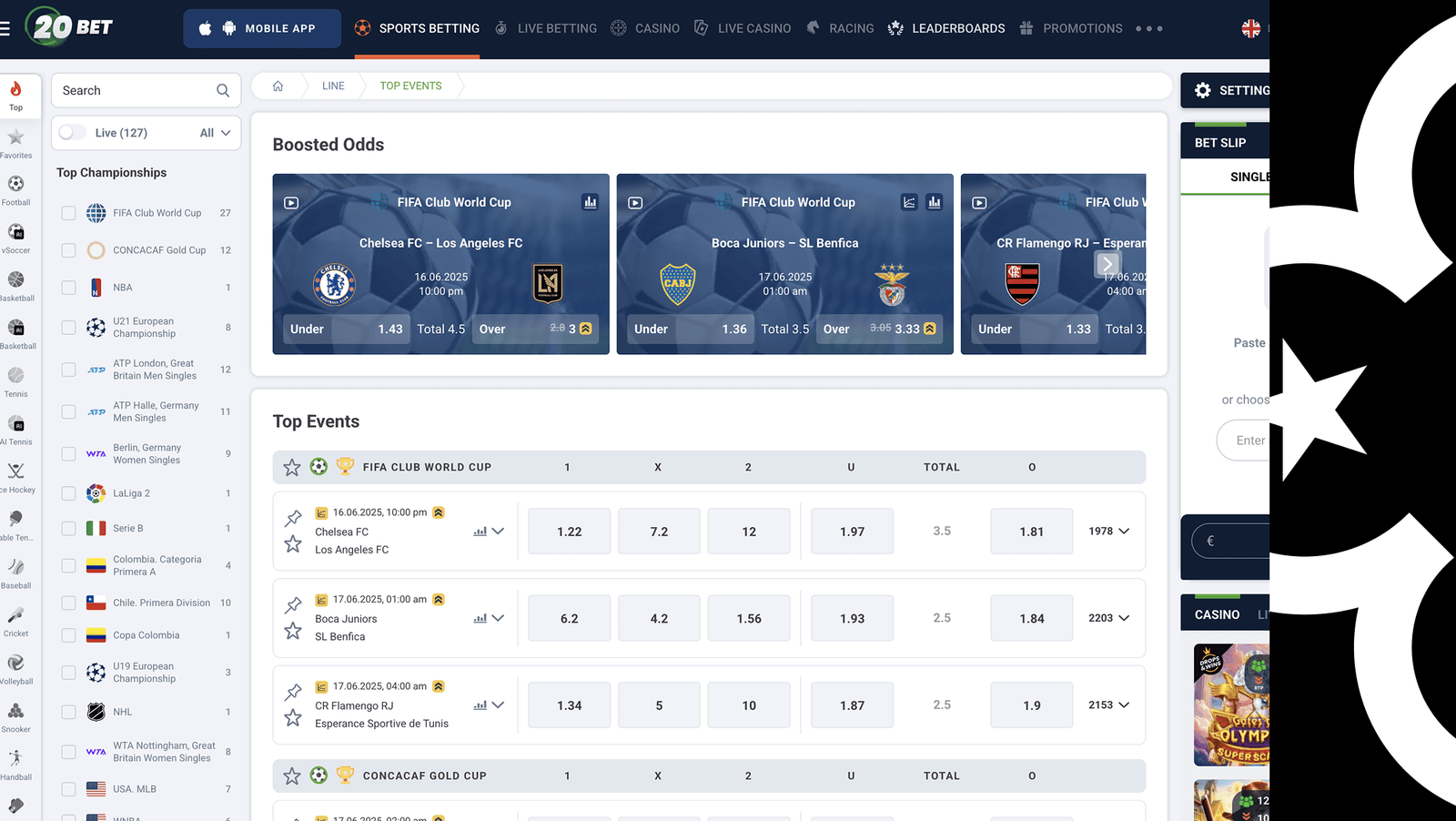Viewport: 1456px width, 821px height.
Task: Select the LaLiga 2 checkbox
Action: (x=68, y=493)
